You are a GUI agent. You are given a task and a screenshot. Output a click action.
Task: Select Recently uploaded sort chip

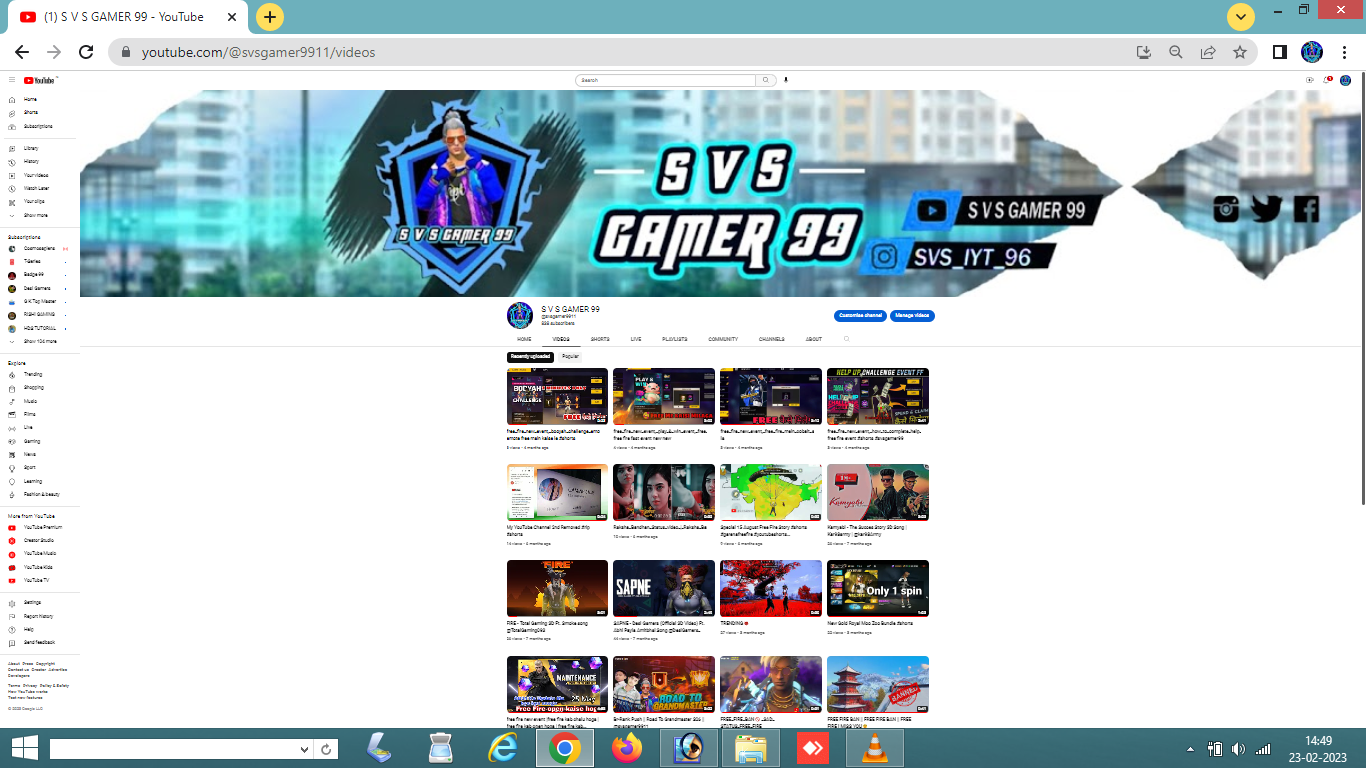(x=530, y=356)
